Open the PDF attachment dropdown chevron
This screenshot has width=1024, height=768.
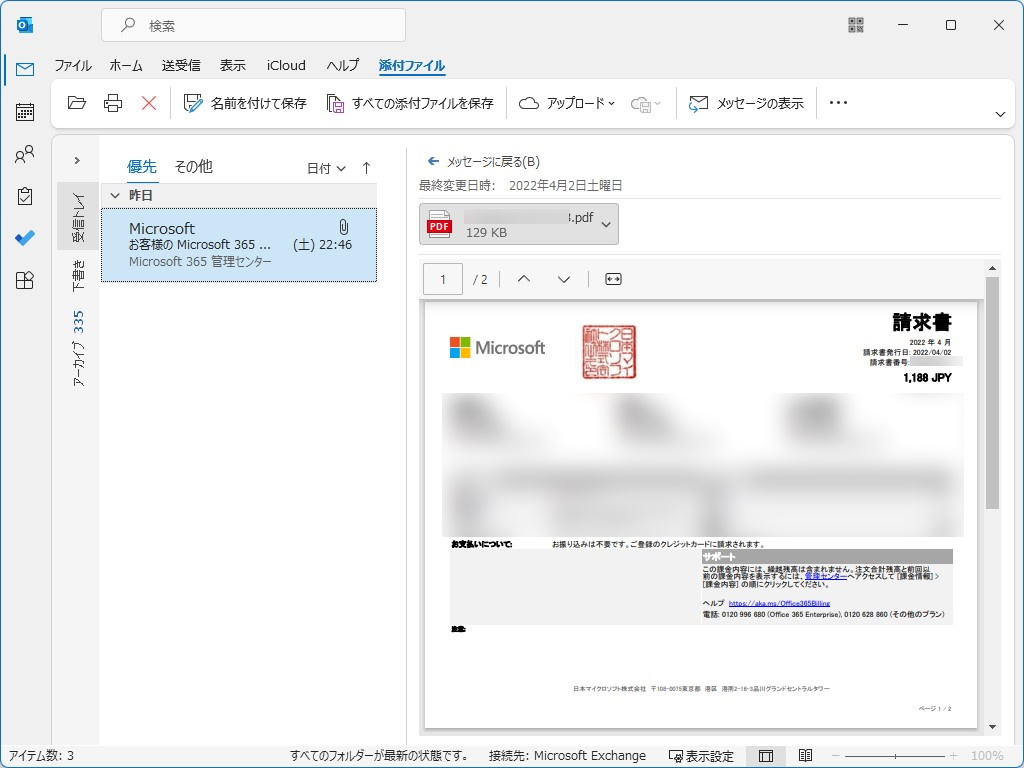click(604, 224)
